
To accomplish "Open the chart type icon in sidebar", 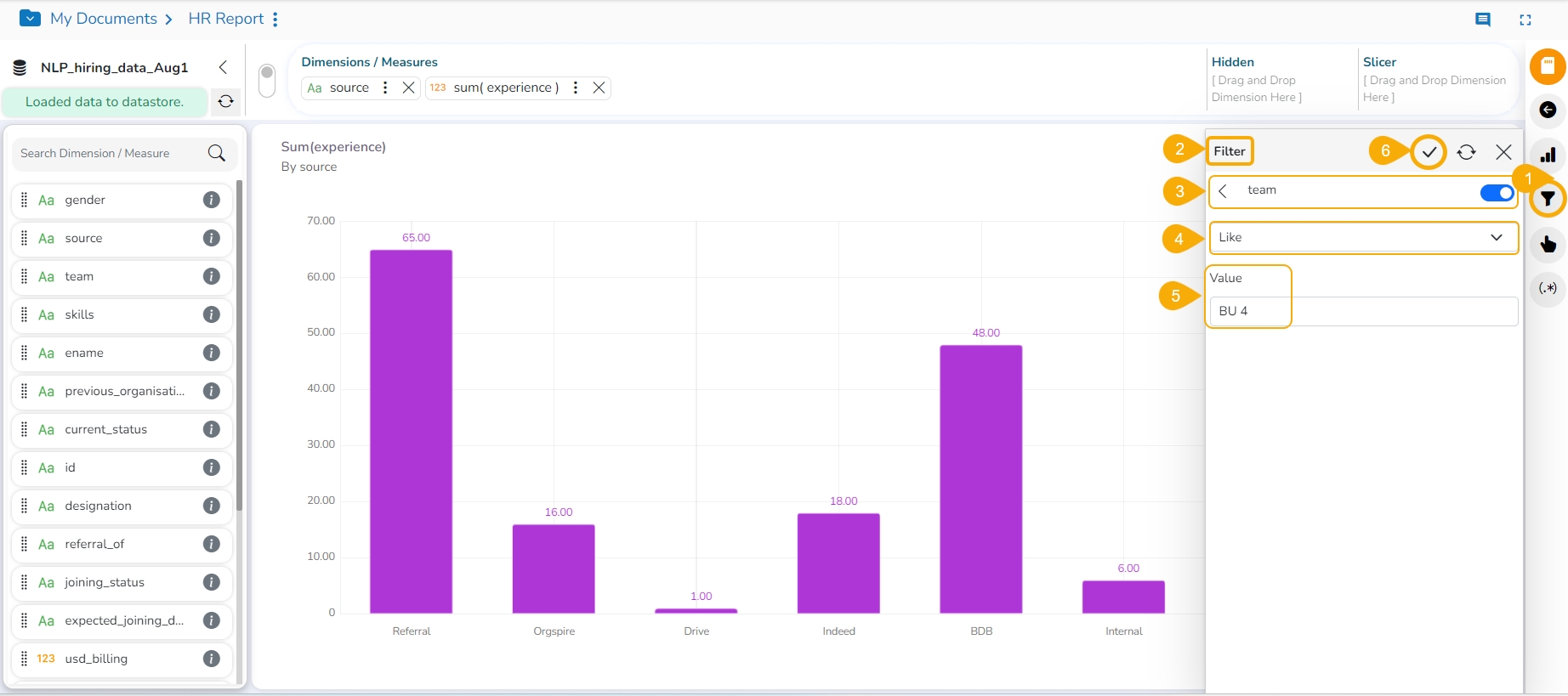I will pyautogui.click(x=1548, y=155).
